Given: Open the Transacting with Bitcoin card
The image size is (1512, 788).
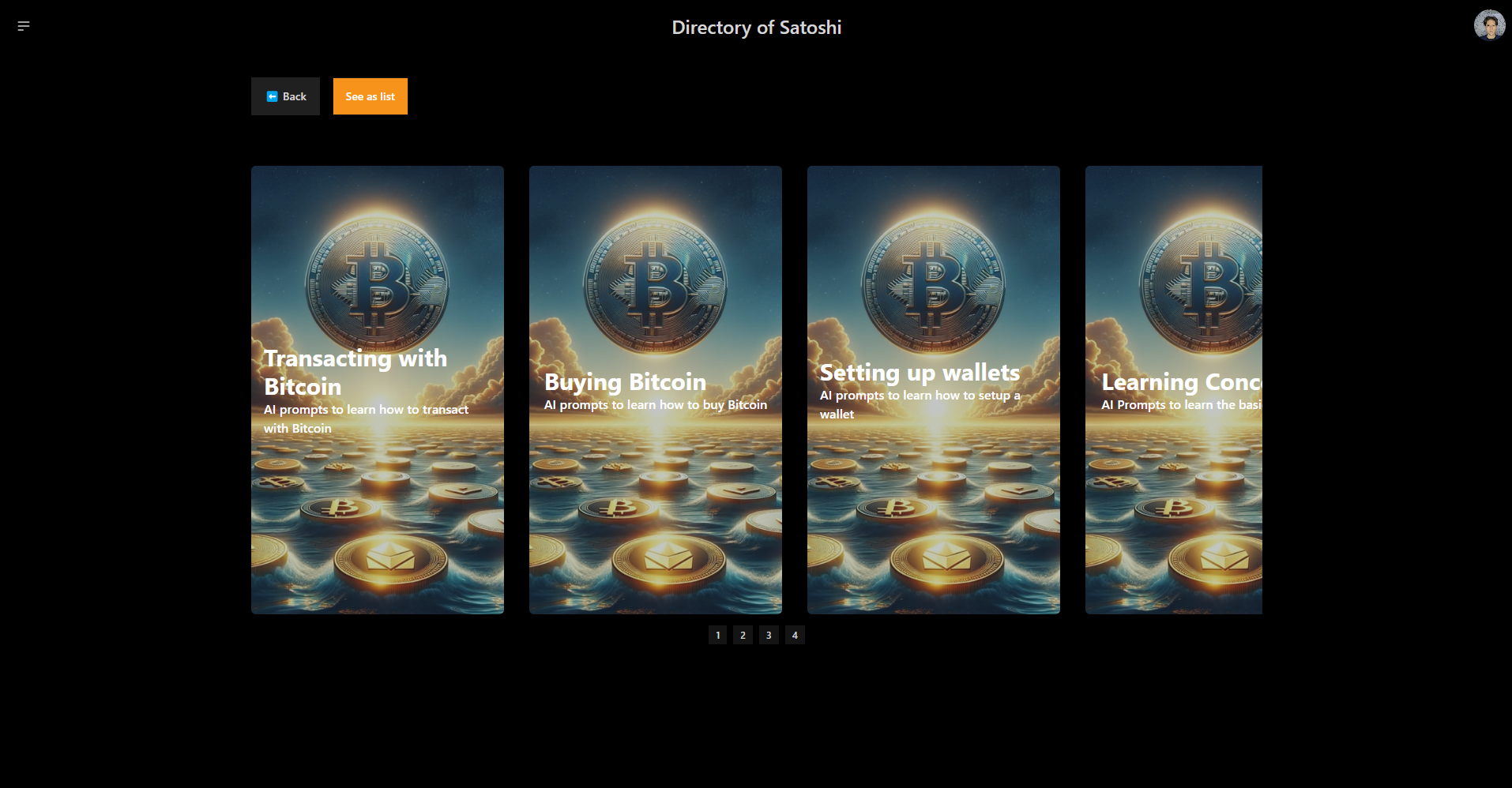Looking at the screenshot, I should coord(378,390).
